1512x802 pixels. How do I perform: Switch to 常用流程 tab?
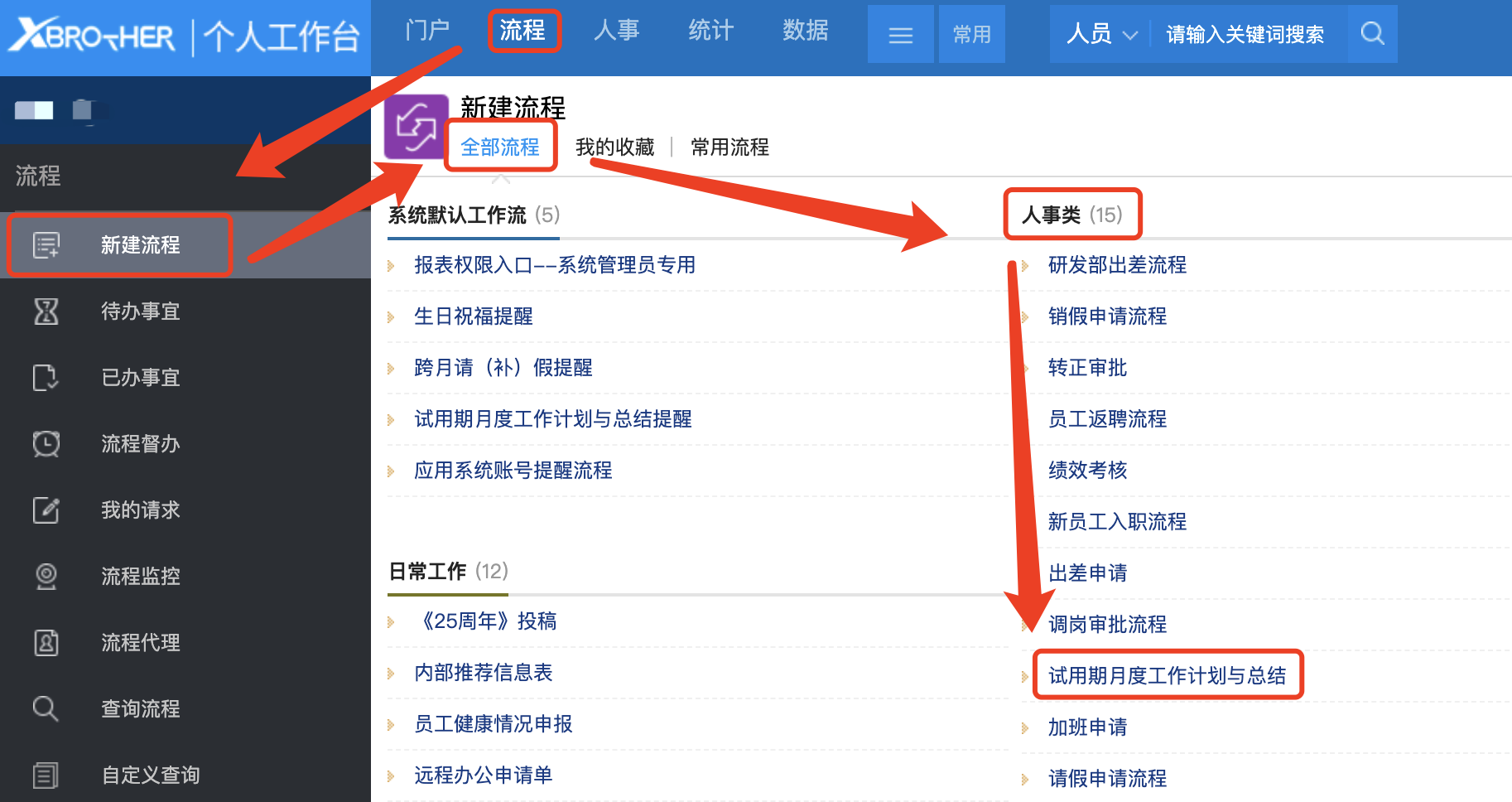pos(730,147)
